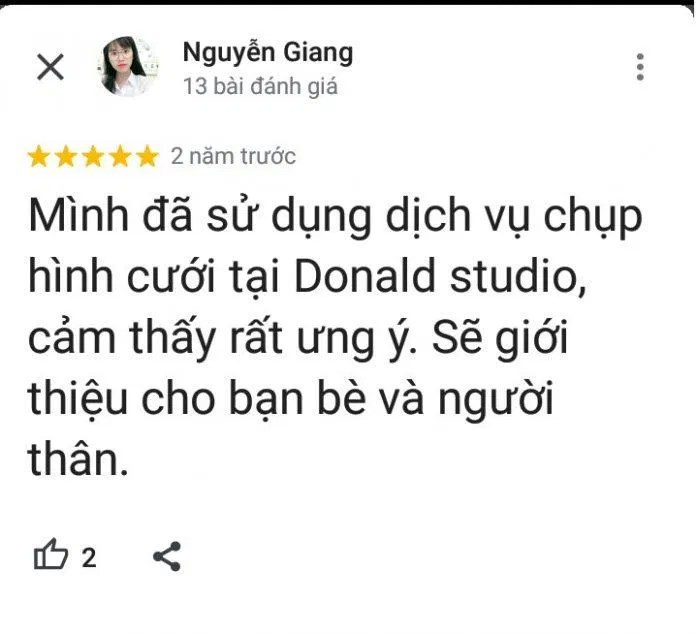Click the final word "thân." of review
Viewport: 696px width, 634px height.
(x=78, y=459)
